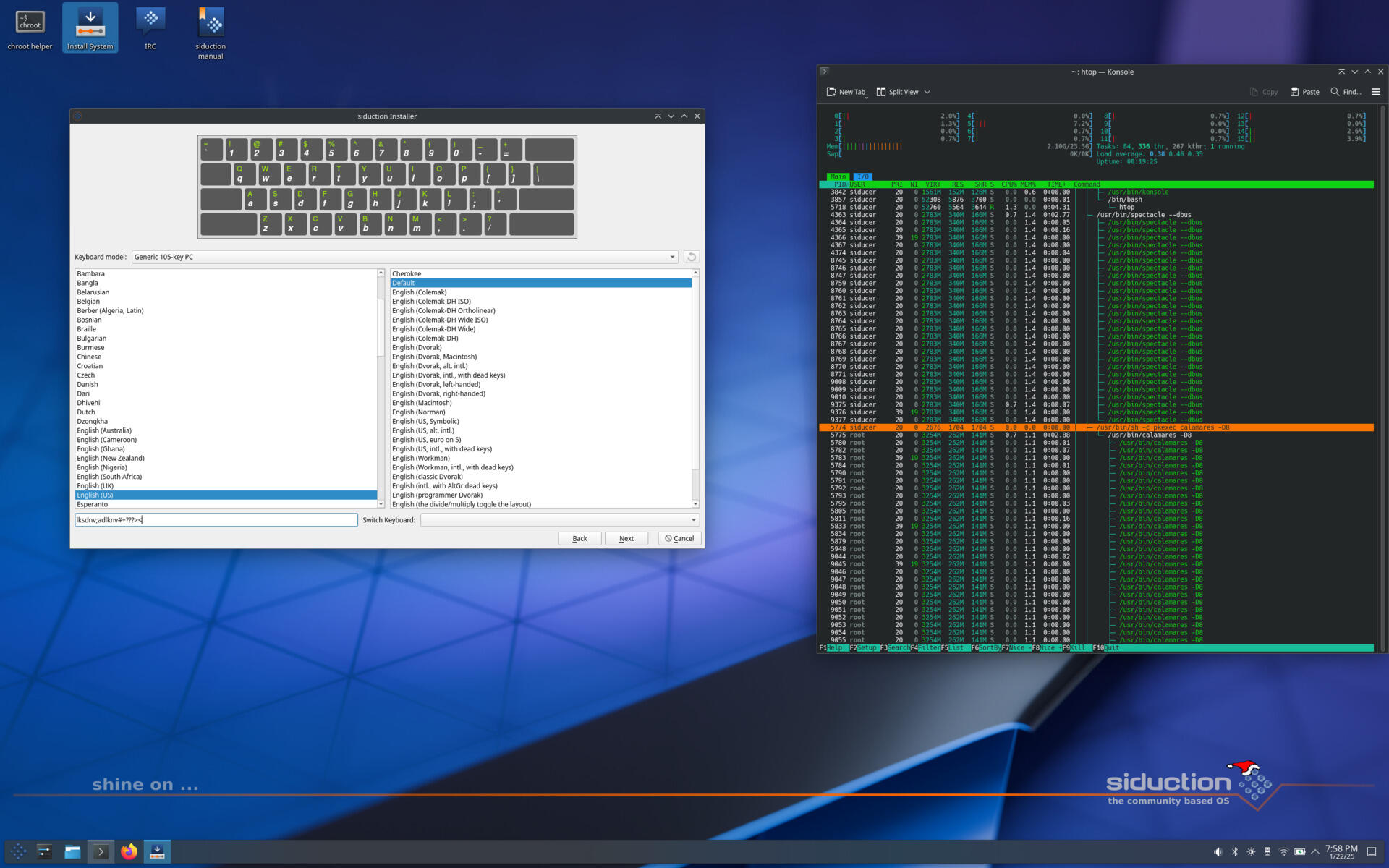Open the Switch Keyboard dropdown
The width and height of the screenshot is (1389, 868).
[x=559, y=520]
